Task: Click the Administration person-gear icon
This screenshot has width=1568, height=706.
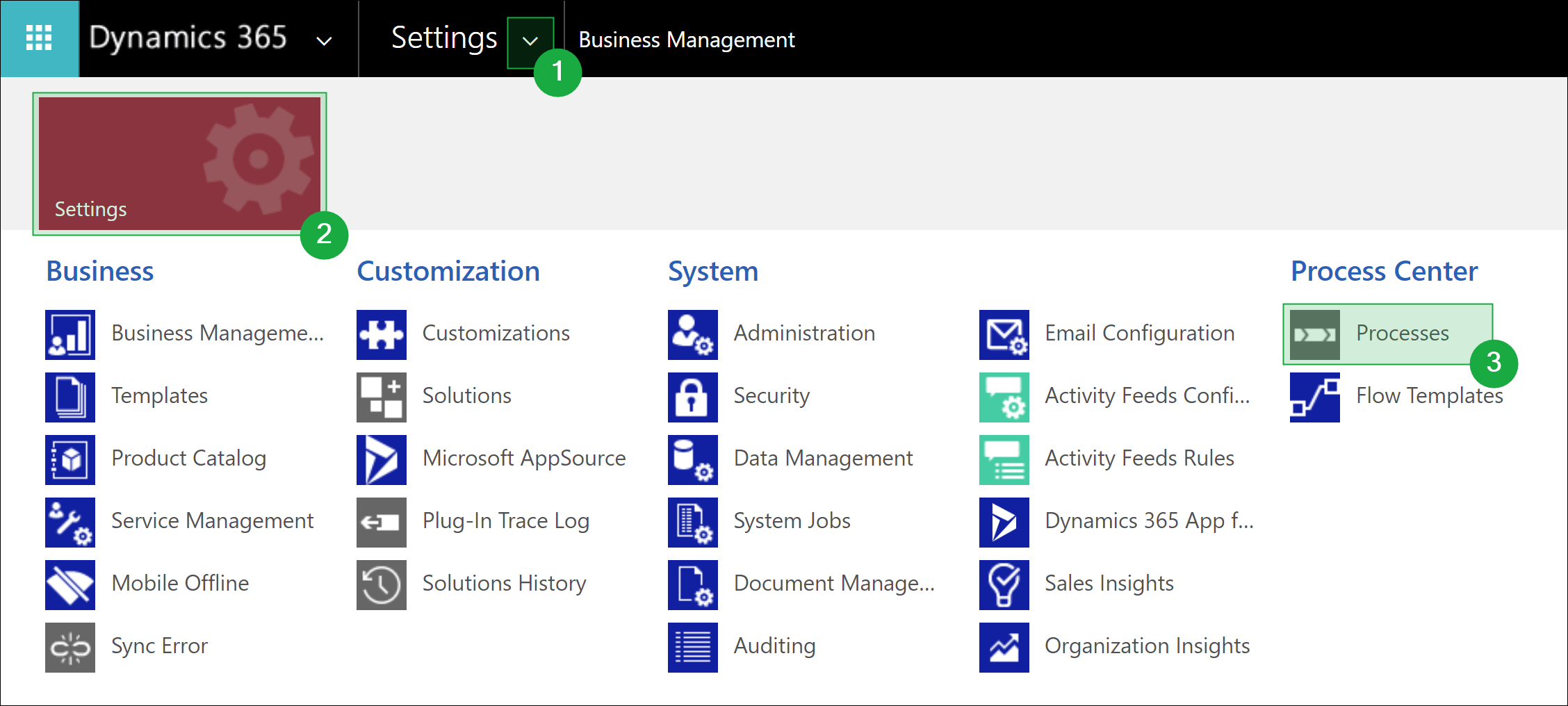Action: (x=693, y=335)
